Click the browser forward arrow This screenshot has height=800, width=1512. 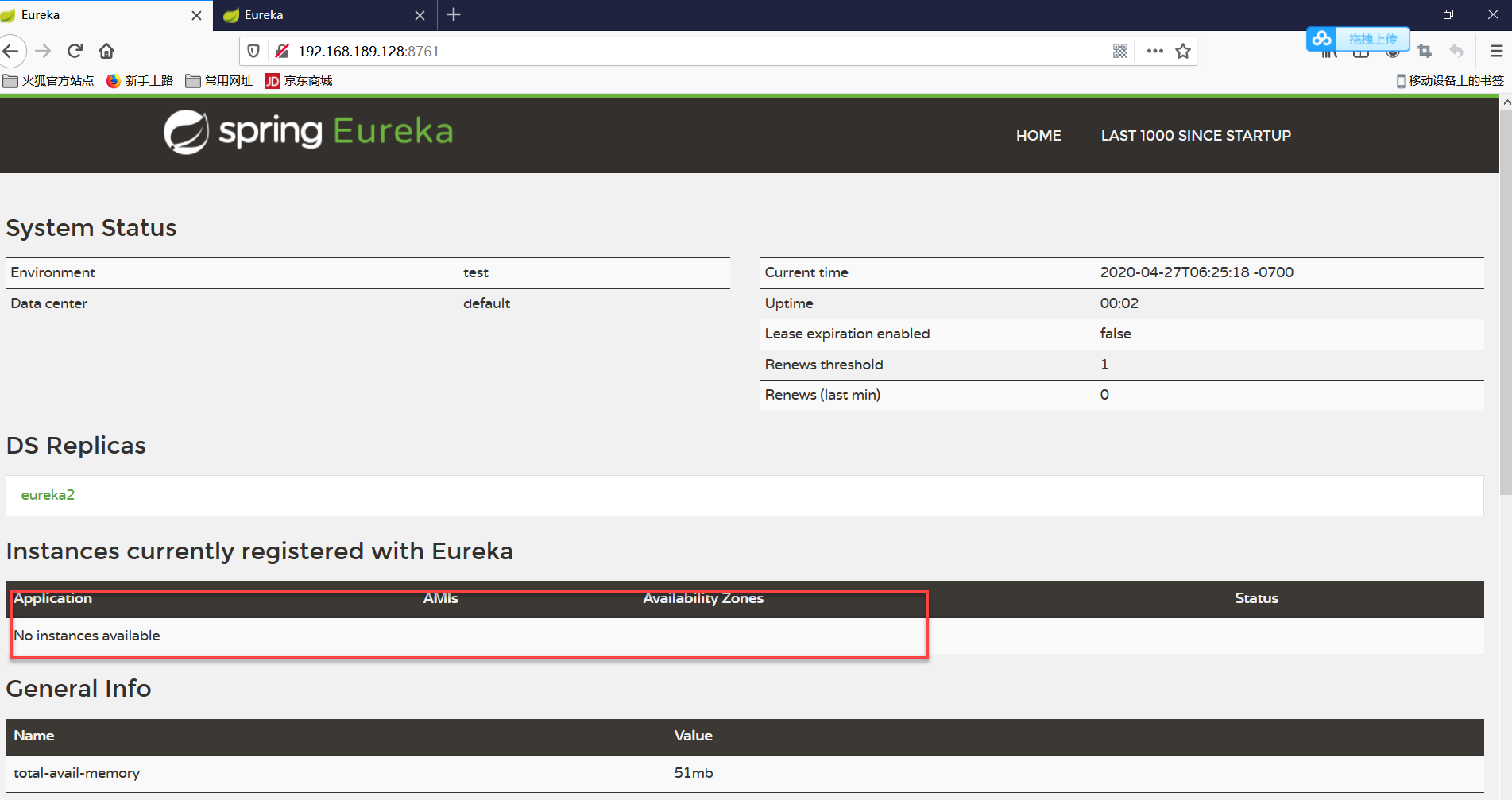[x=43, y=51]
